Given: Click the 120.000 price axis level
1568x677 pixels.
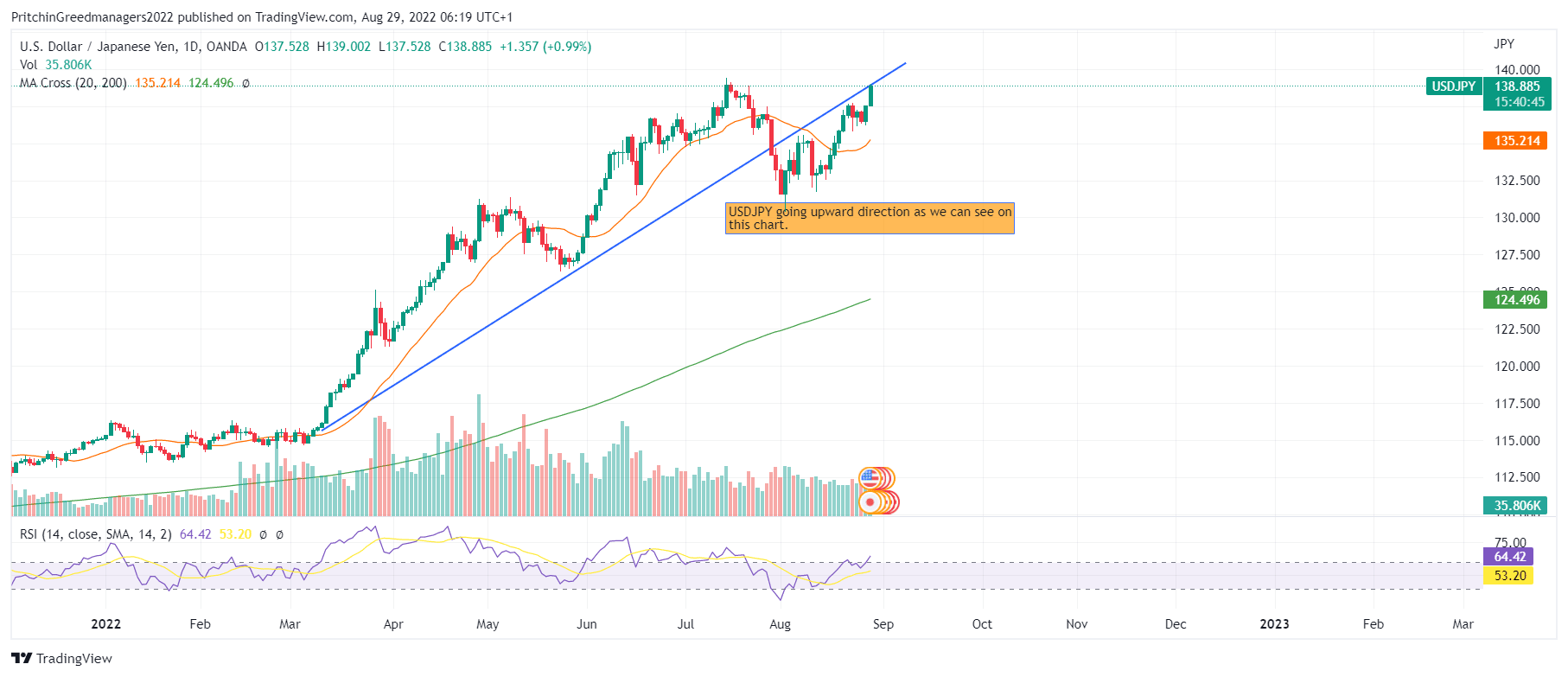Looking at the screenshot, I should (1518, 367).
